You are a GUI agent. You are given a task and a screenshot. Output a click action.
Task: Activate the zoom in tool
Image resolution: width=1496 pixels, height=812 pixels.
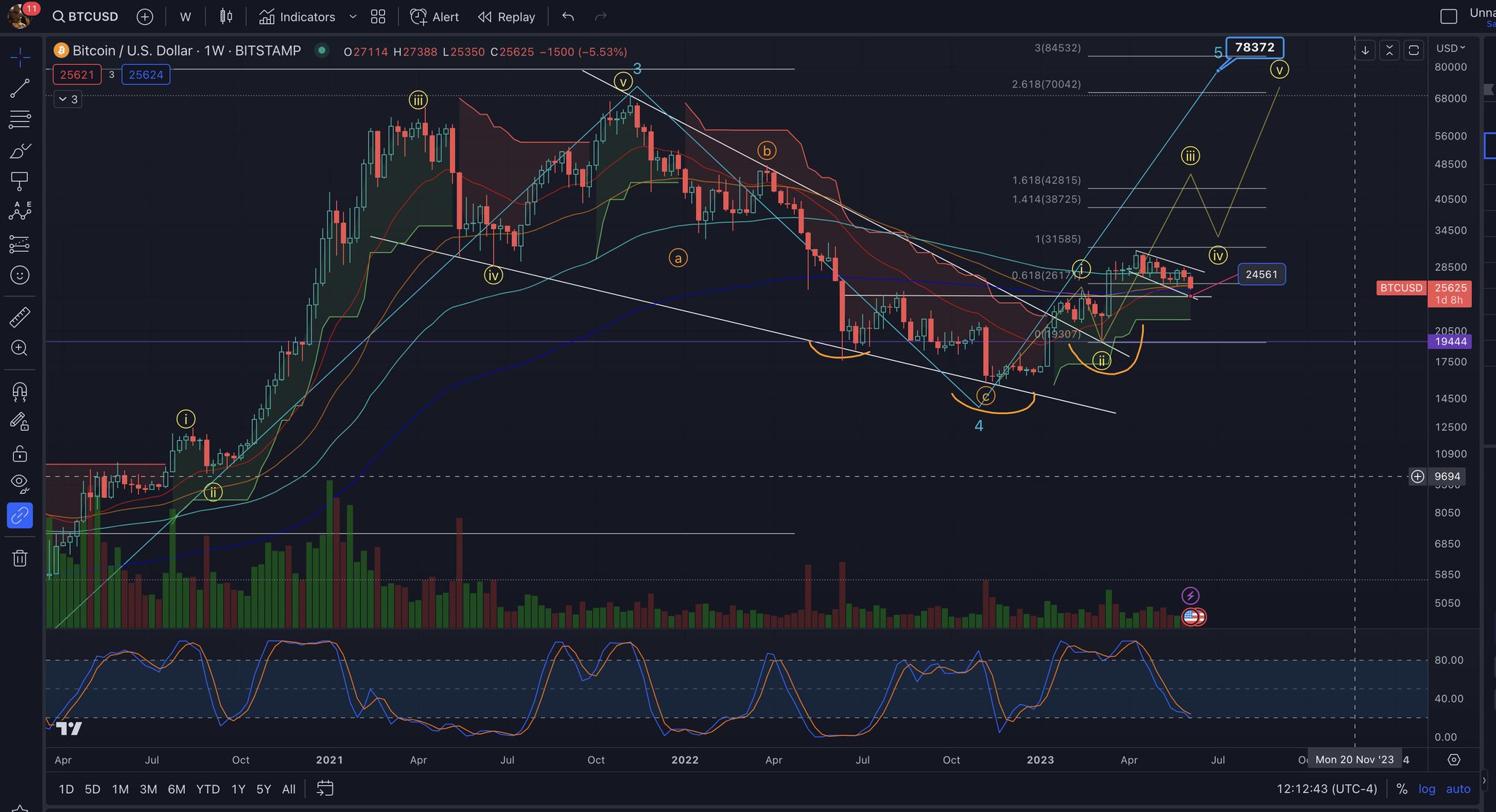tap(20, 348)
